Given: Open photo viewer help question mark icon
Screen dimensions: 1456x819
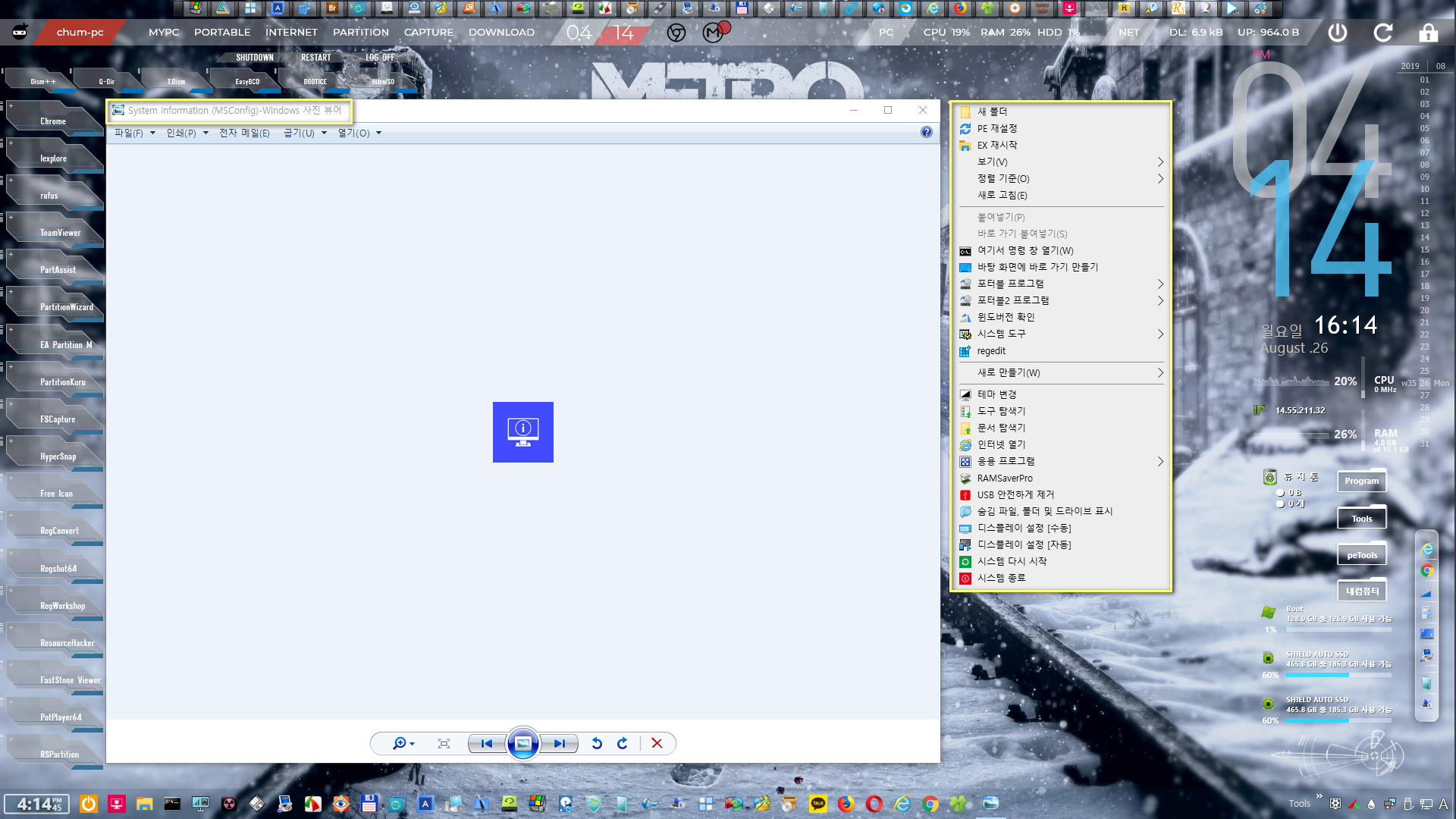Looking at the screenshot, I should click(926, 132).
